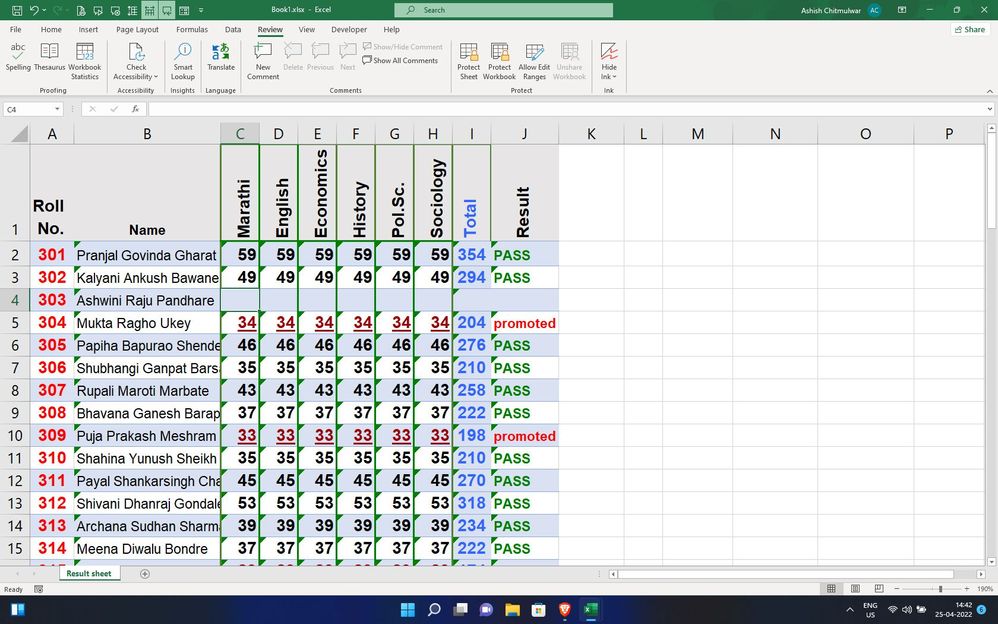The width and height of the screenshot is (998, 624).
Task: Open taskbar Search icon
Action: click(x=434, y=609)
